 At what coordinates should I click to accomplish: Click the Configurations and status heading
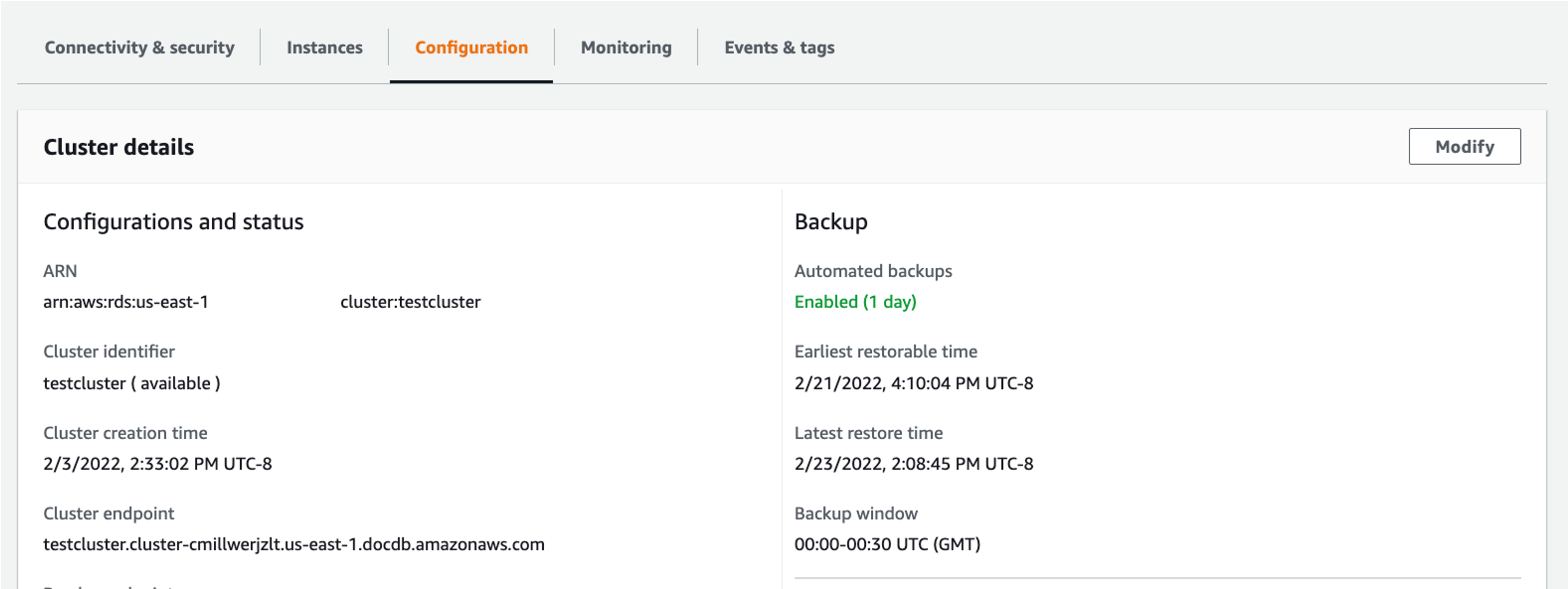point(173,222)
